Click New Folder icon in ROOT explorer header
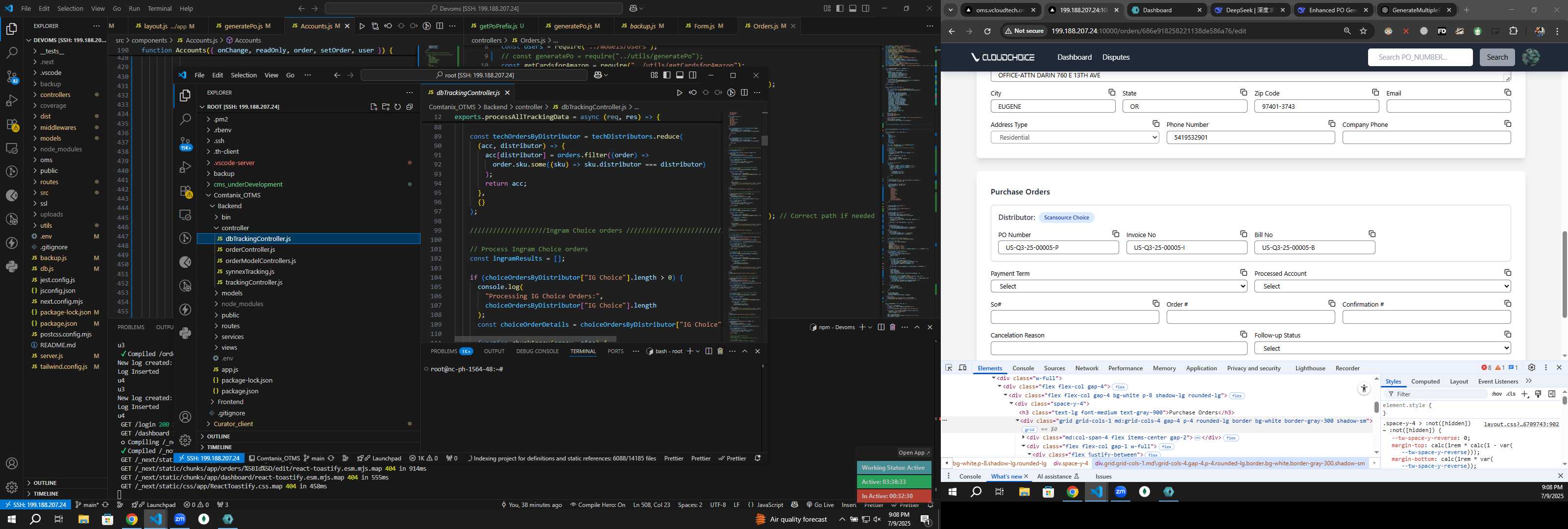1568x529 pixels. 386,106
